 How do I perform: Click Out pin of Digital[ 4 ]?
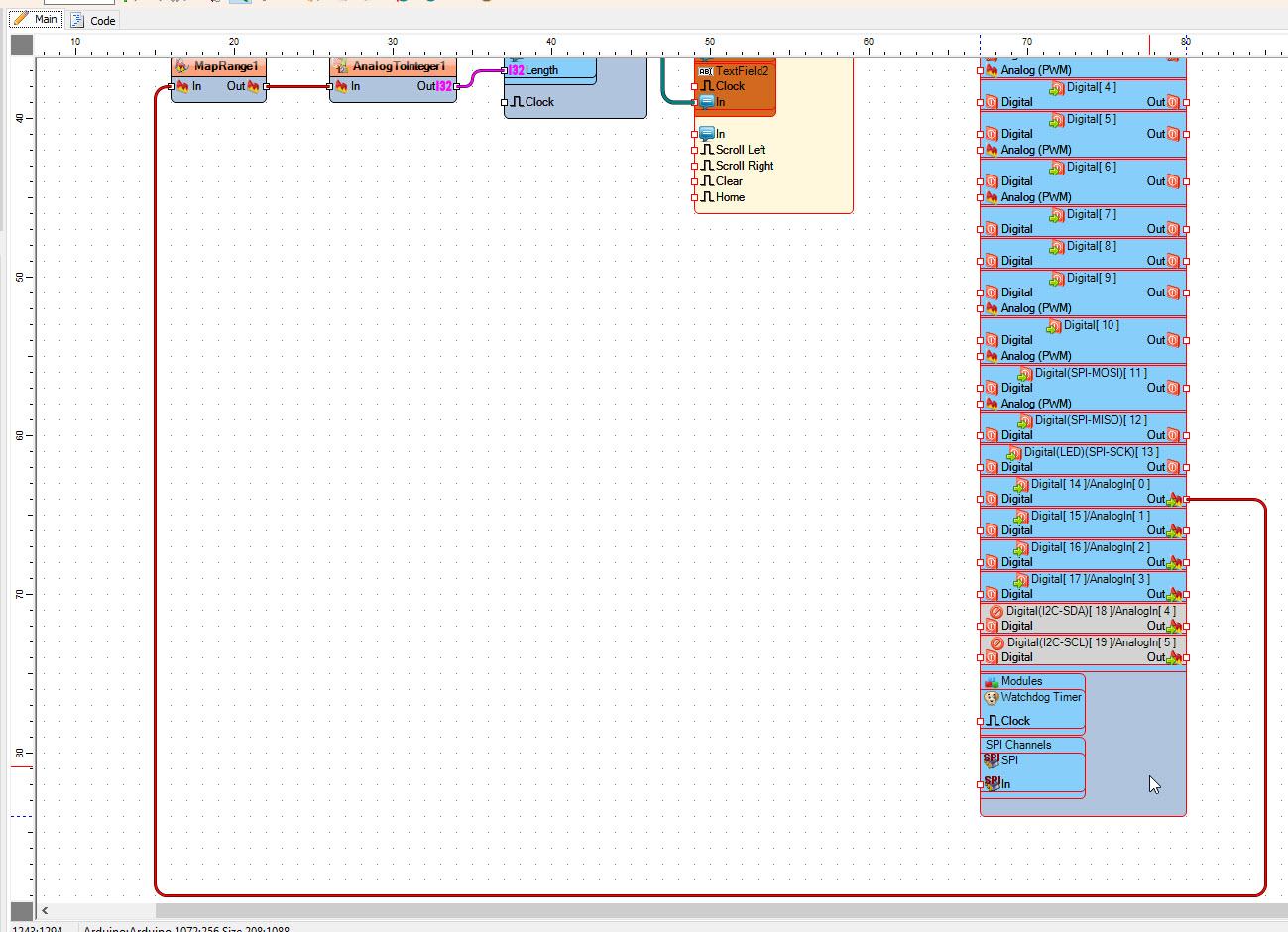point(1186,102)
